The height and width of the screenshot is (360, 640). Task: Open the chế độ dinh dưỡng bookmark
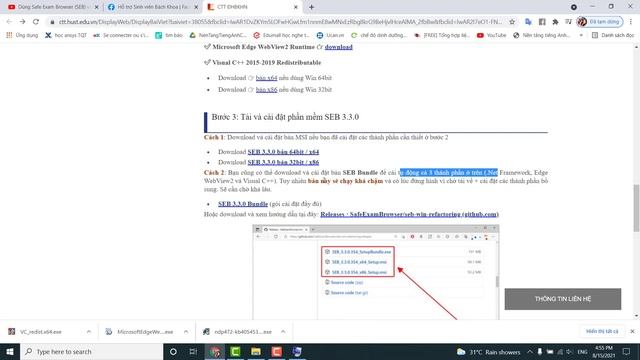tap(379, 35)
